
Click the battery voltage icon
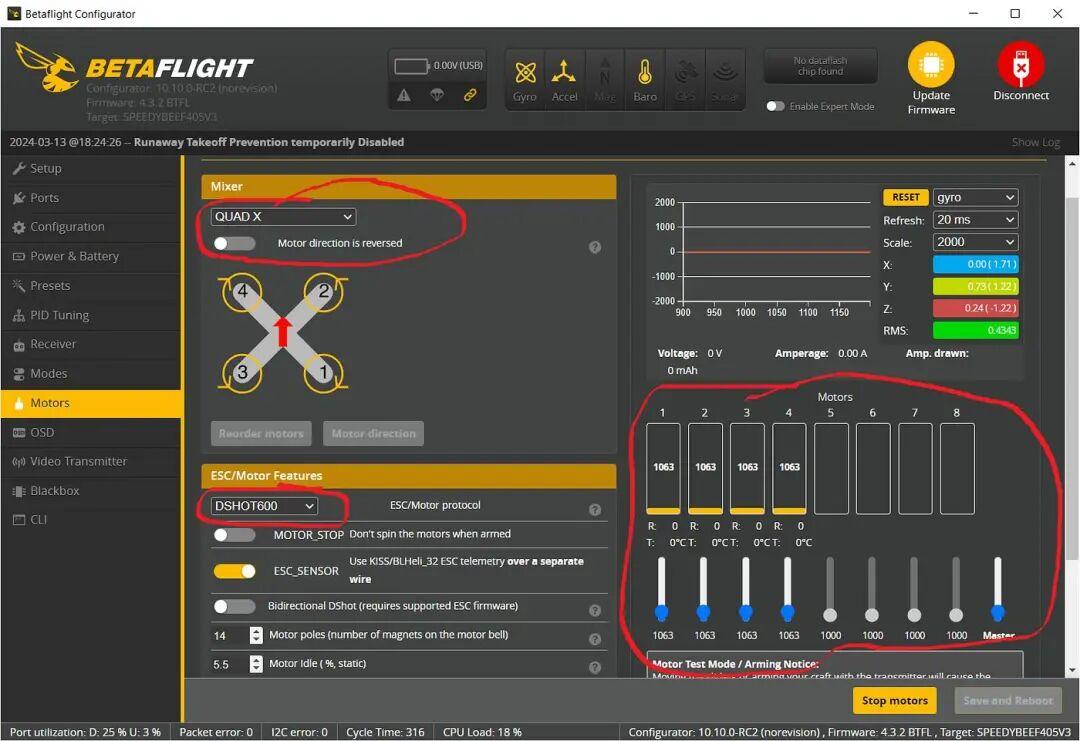click(411, 66)
